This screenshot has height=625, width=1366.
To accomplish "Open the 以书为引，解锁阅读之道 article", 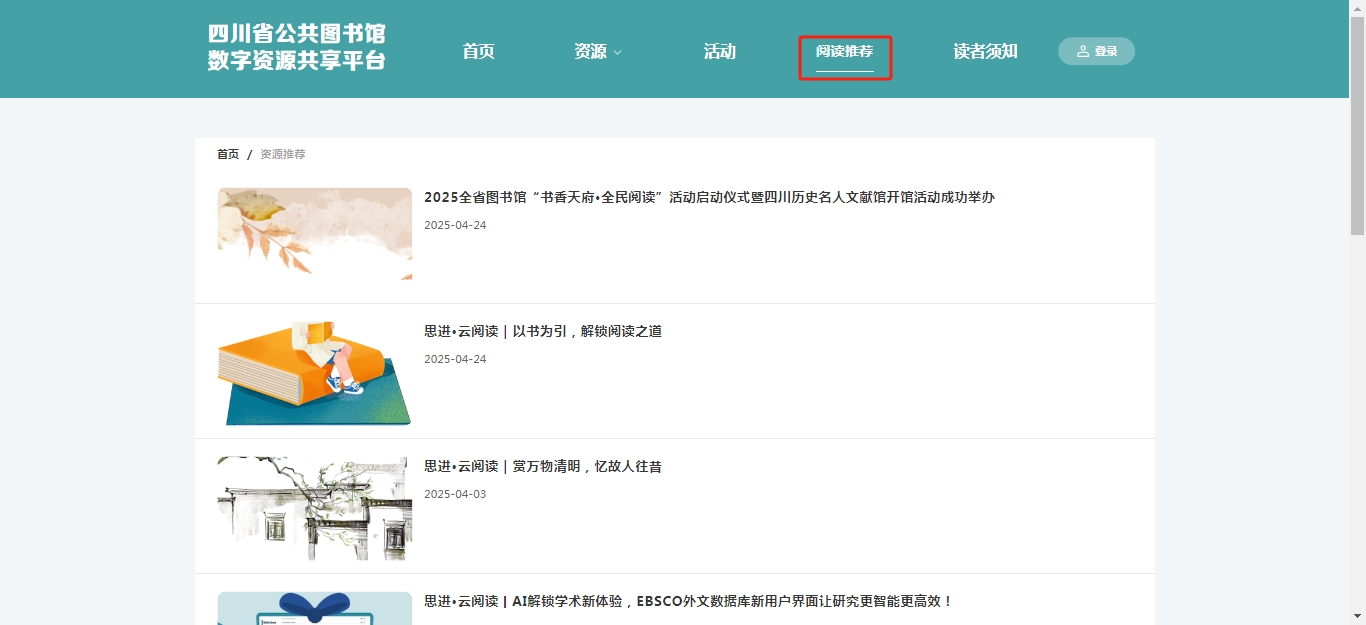I will coord(543,331).
